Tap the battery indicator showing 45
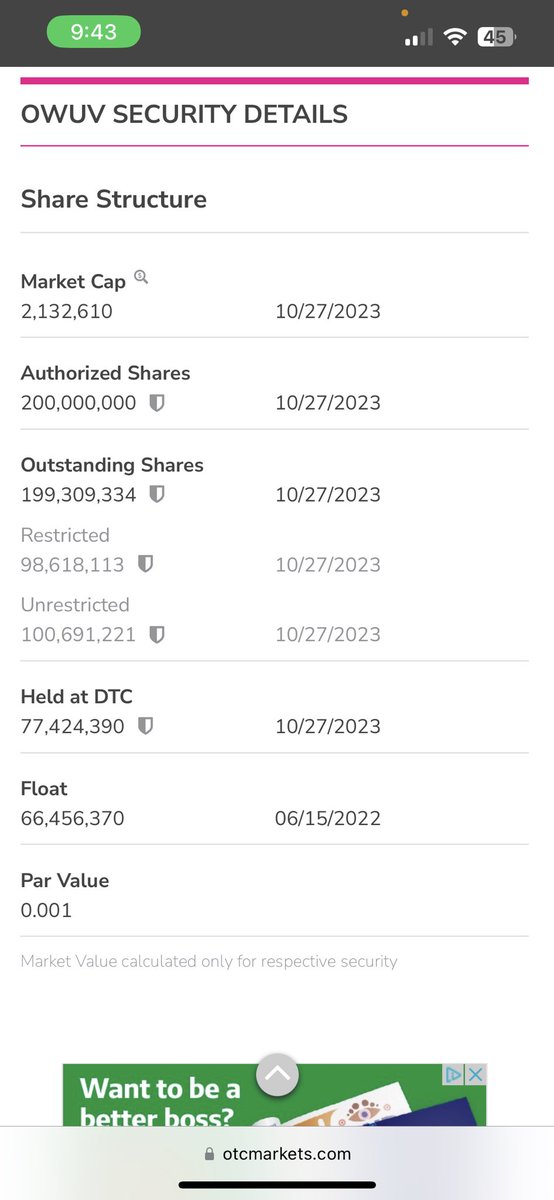Image resolution: width=554 pixels, height=1200 pixels. coord(497,37)
